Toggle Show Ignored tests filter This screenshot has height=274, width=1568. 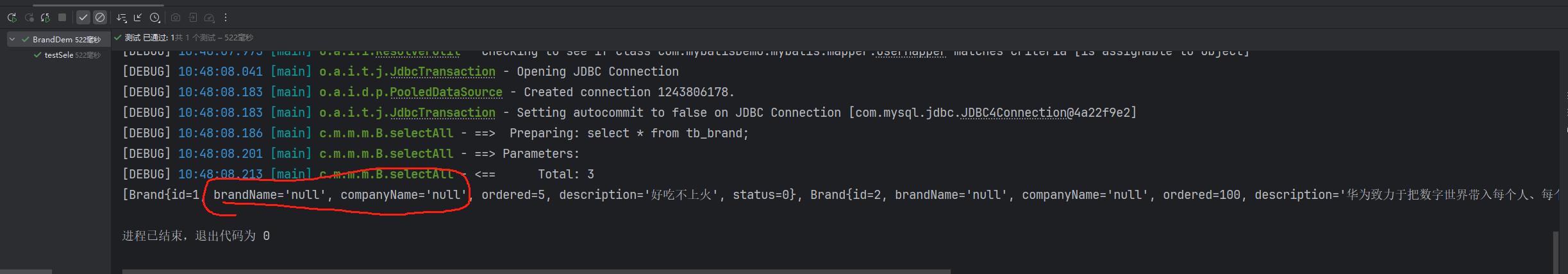click(x=100, y=17)
